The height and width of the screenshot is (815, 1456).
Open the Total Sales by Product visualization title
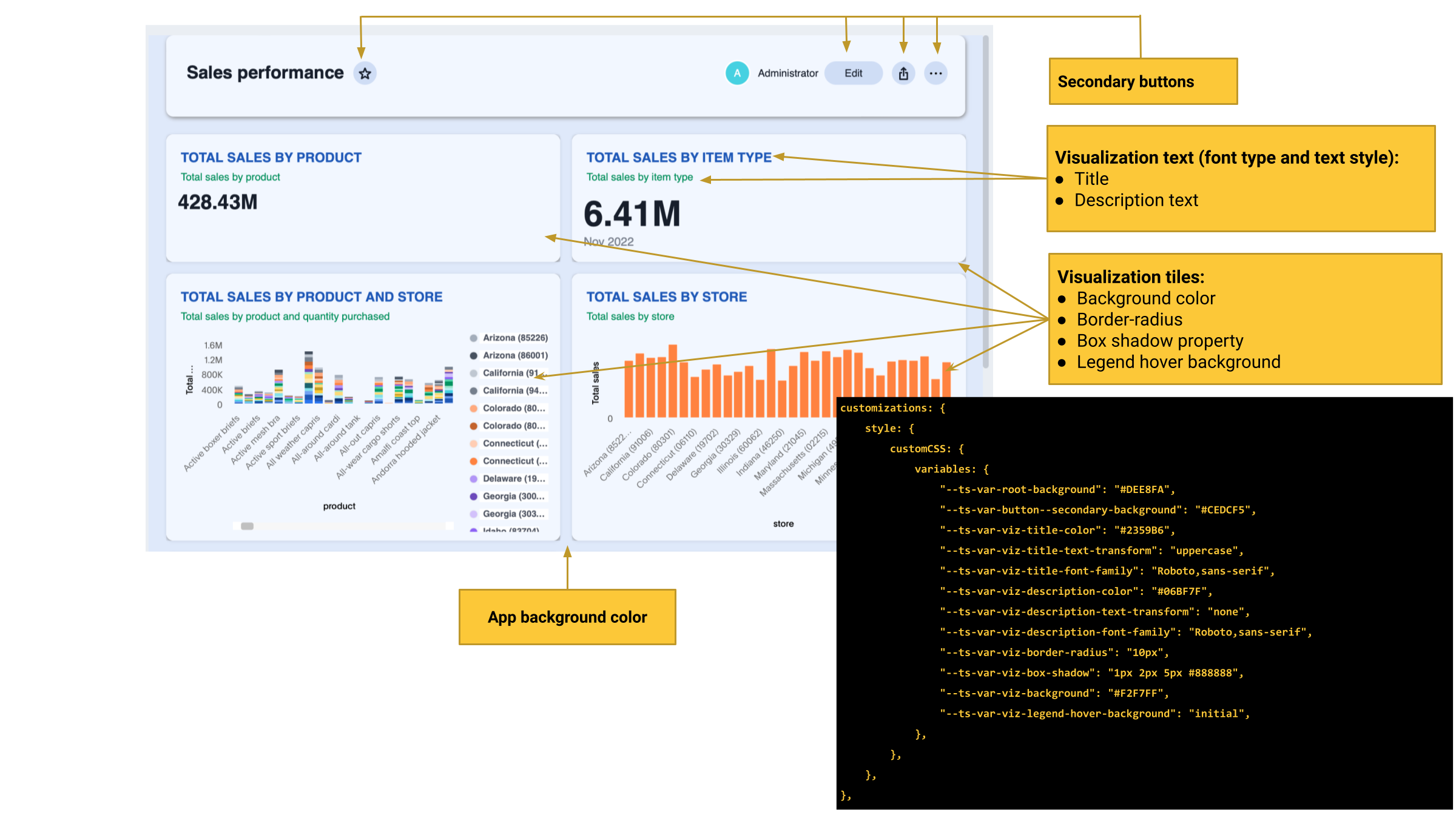pos(271,157)
